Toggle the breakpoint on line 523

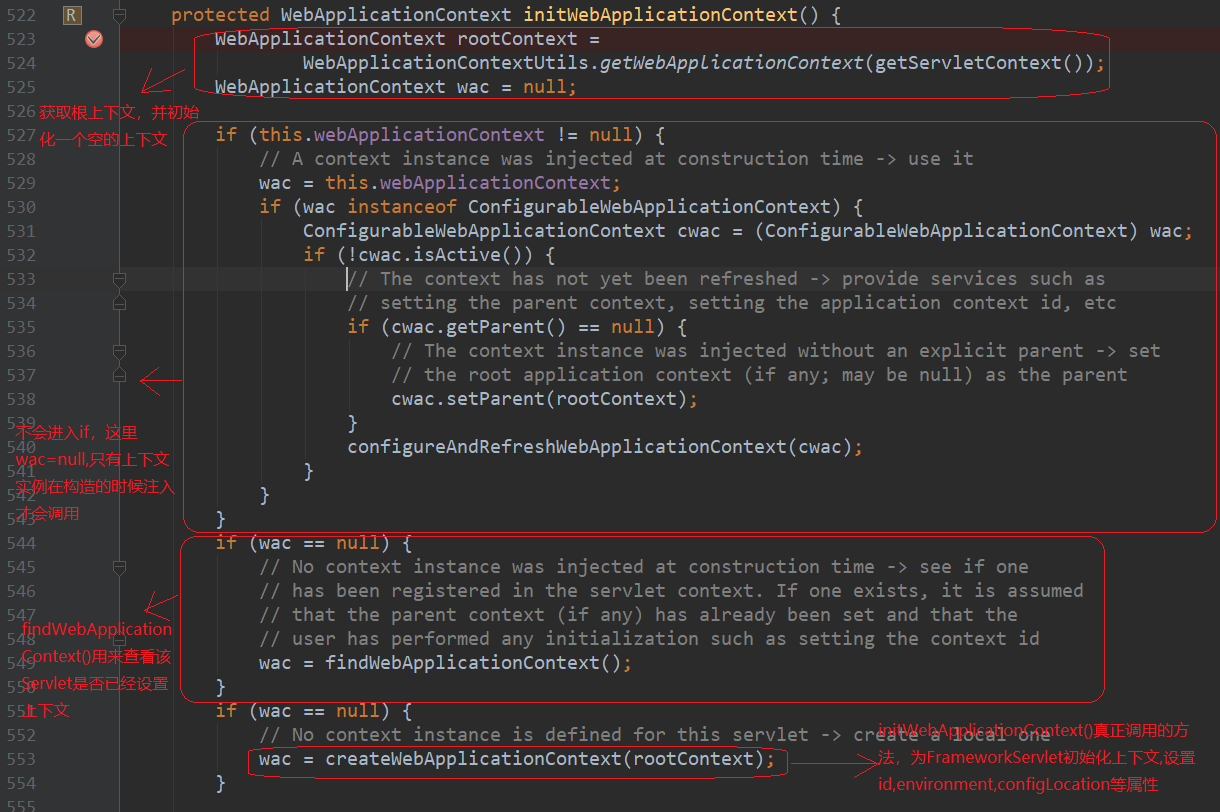[94, 39]
